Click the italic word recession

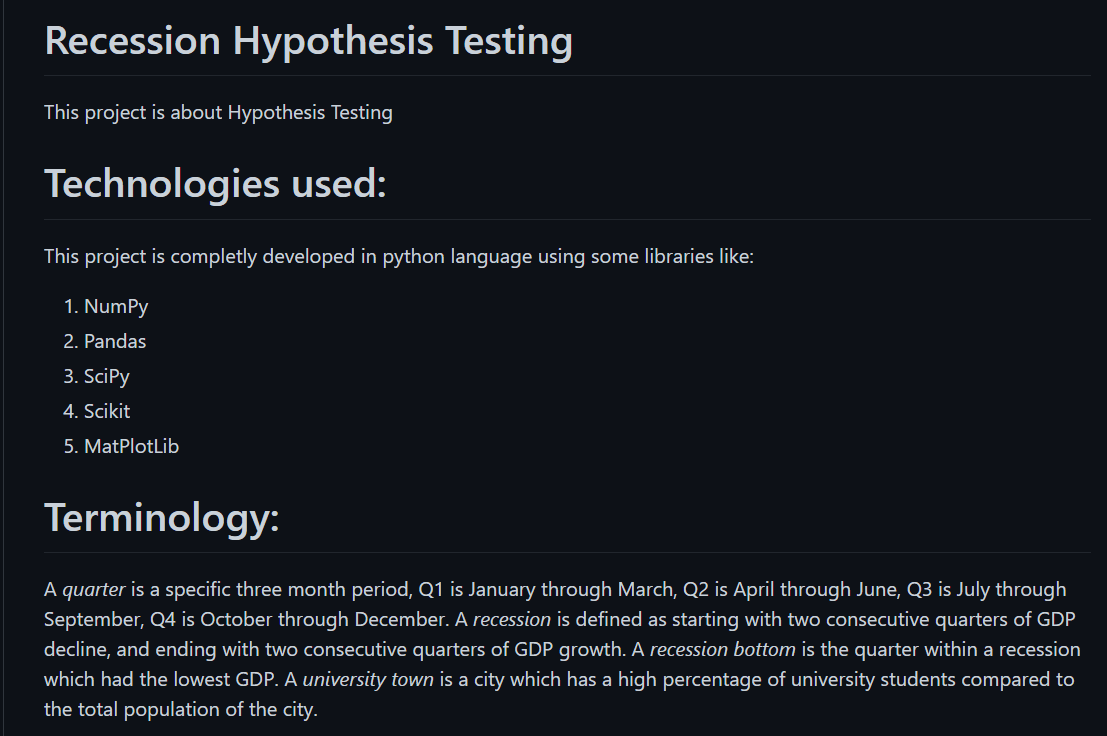512,620
